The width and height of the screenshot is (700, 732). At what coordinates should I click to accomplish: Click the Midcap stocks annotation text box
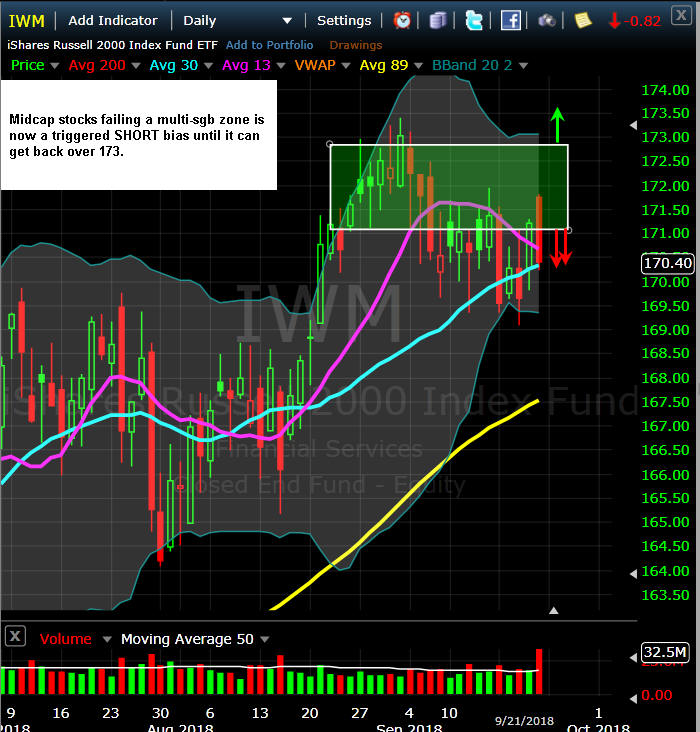coord(139,135)
